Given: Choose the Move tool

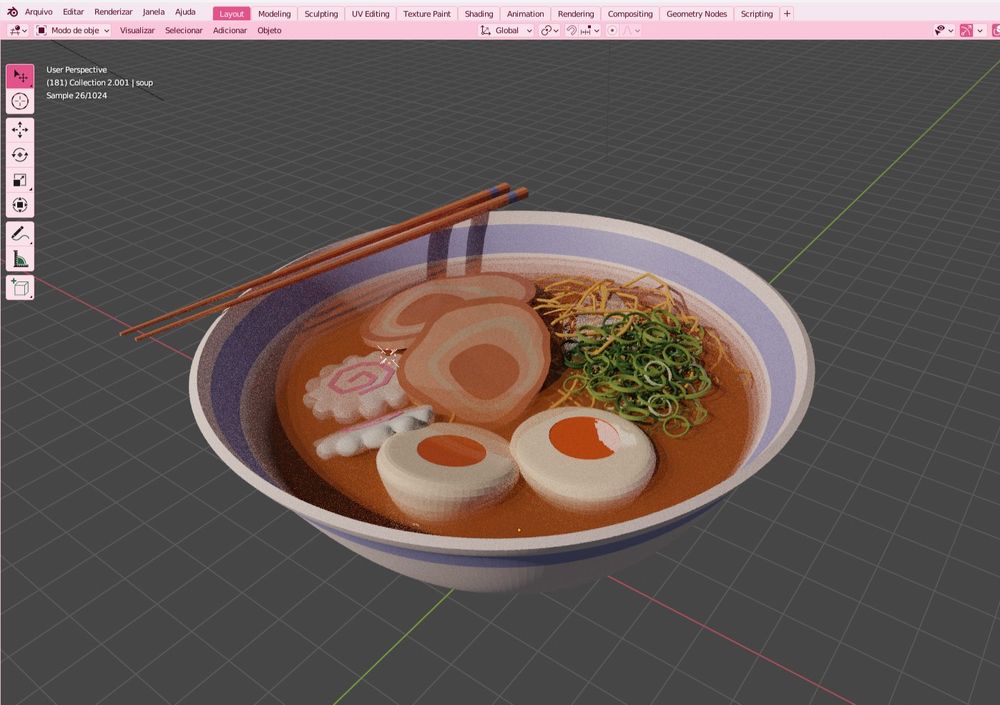Looking at the screenshot, I should coord(20,130).
